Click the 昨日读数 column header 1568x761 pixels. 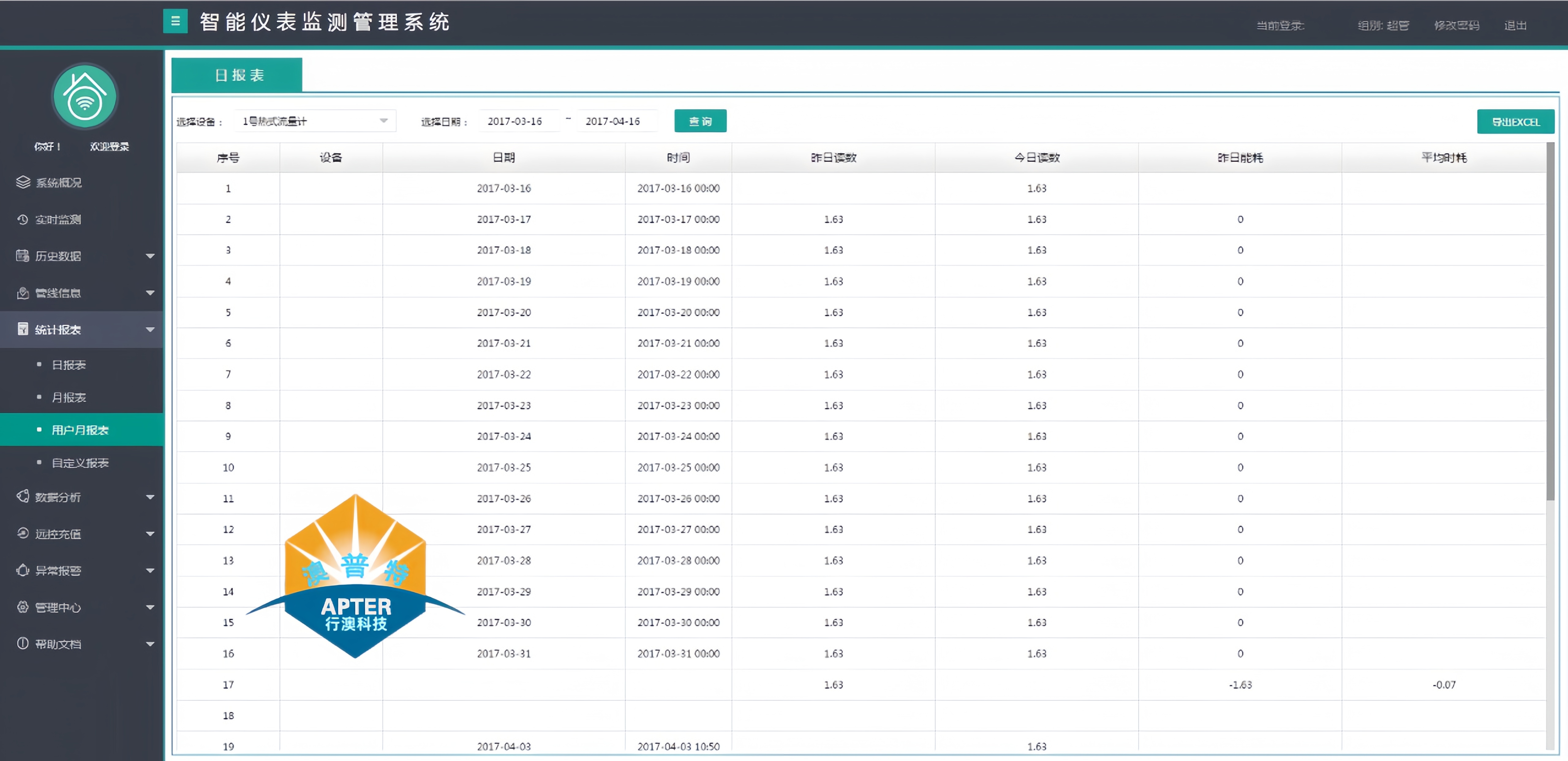833,158
